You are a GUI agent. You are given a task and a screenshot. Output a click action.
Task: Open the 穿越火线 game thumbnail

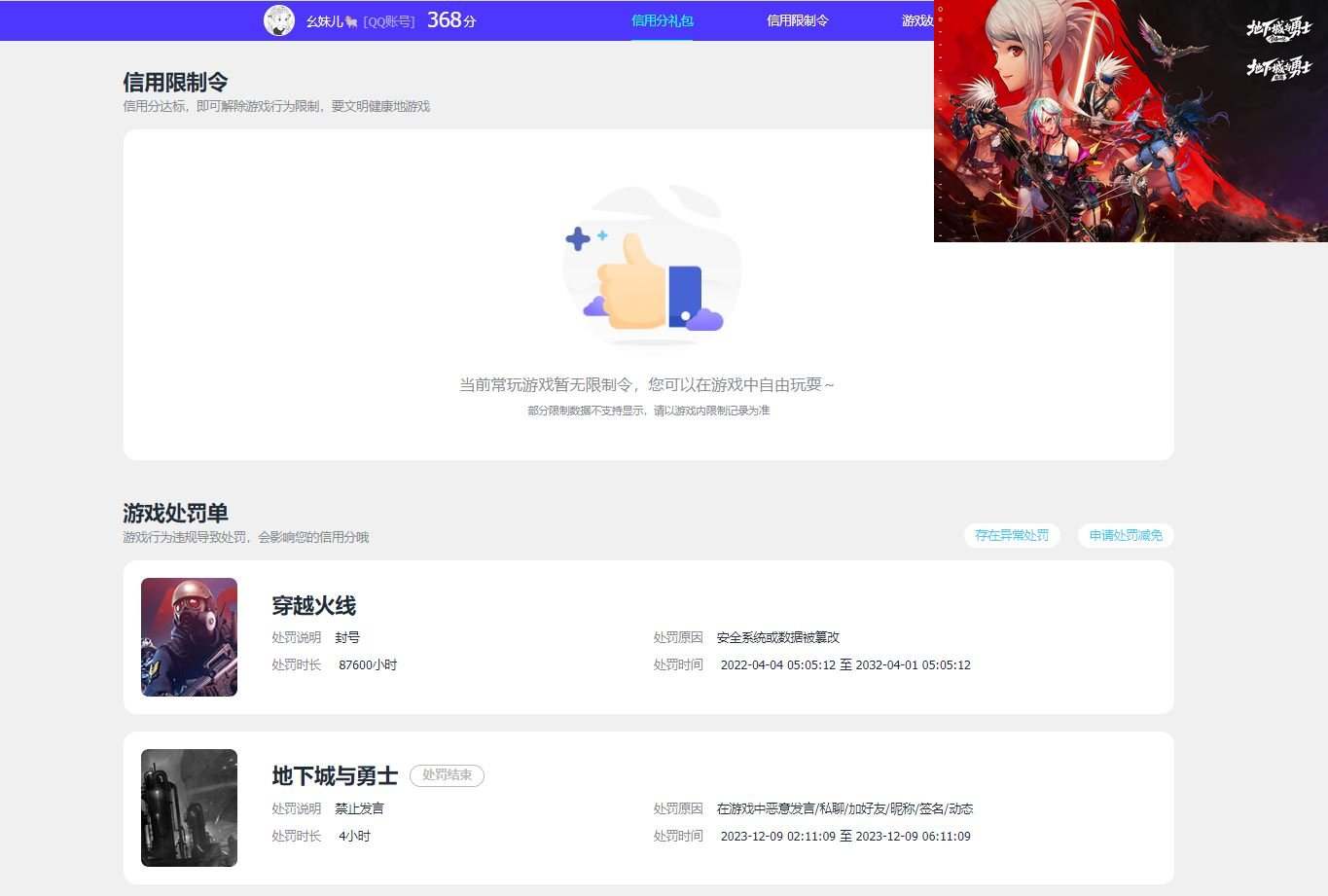(189, 637)
